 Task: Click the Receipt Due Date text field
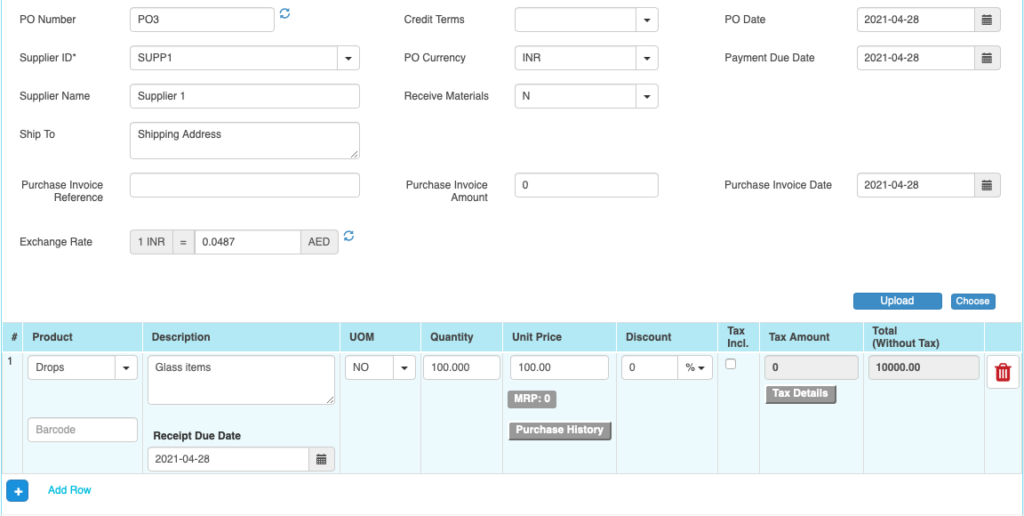(228, 459)
